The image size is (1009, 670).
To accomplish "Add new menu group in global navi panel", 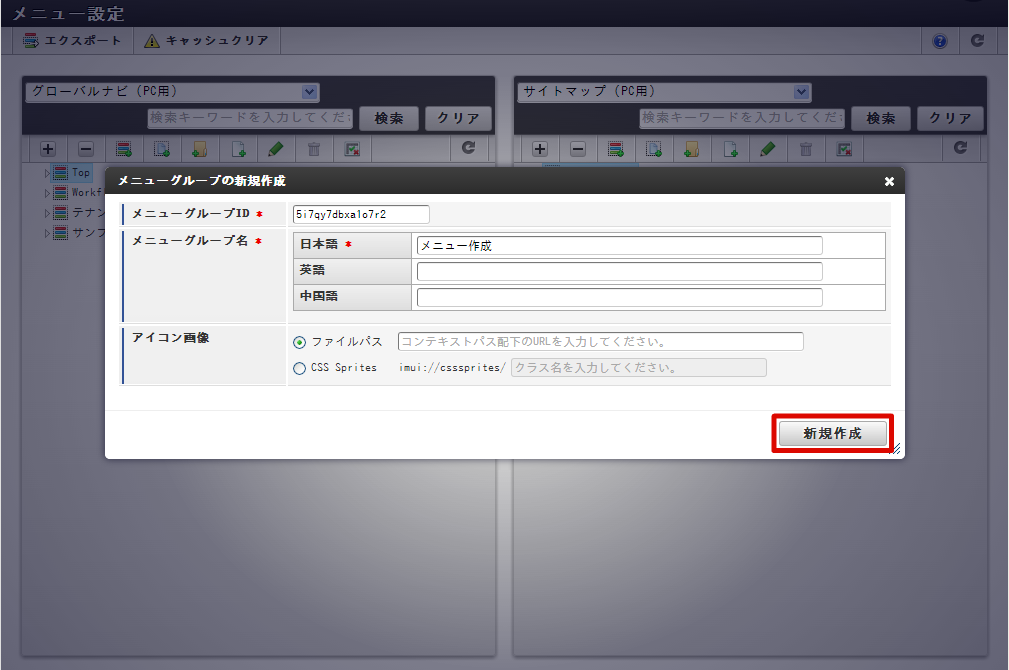I will pos(124,149).
